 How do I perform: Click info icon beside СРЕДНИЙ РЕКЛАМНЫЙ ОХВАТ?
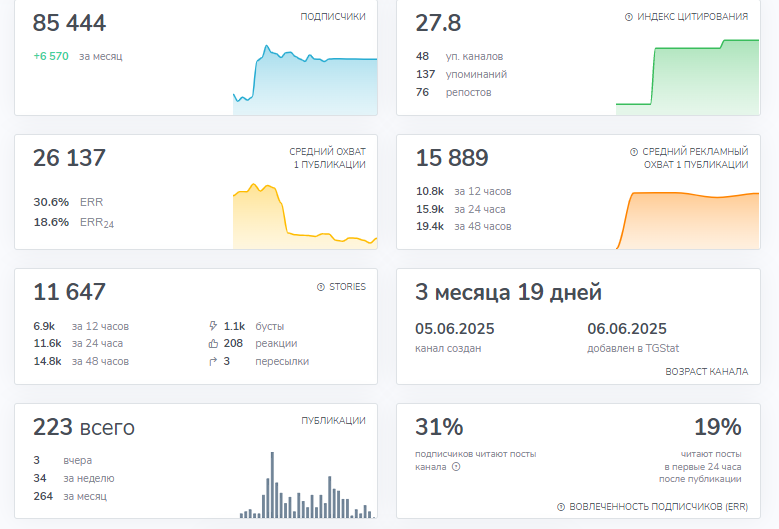(634, 151)
